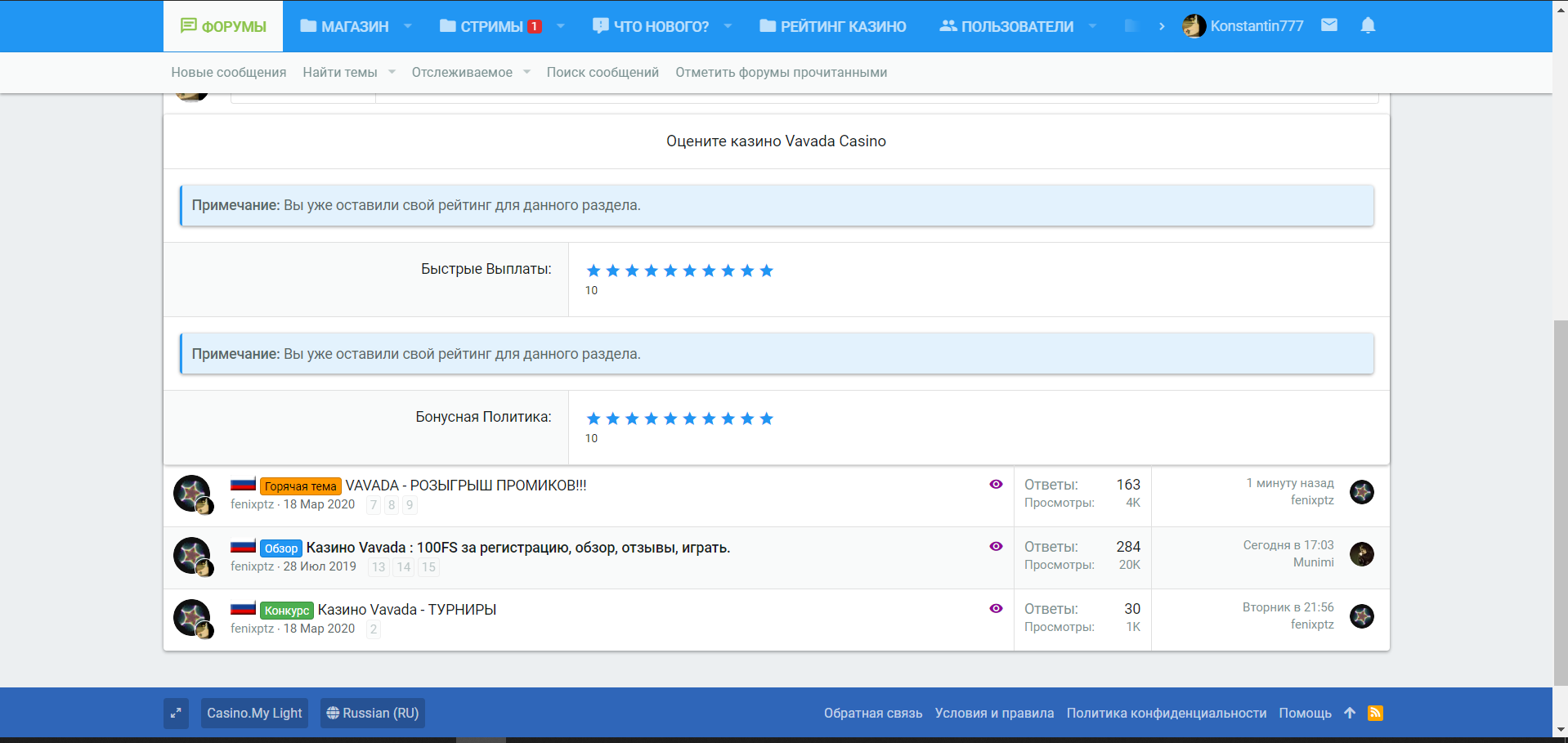Open the МАГАЗИН tab
This screenshot has height=743, width=1568.
[344, 26]
